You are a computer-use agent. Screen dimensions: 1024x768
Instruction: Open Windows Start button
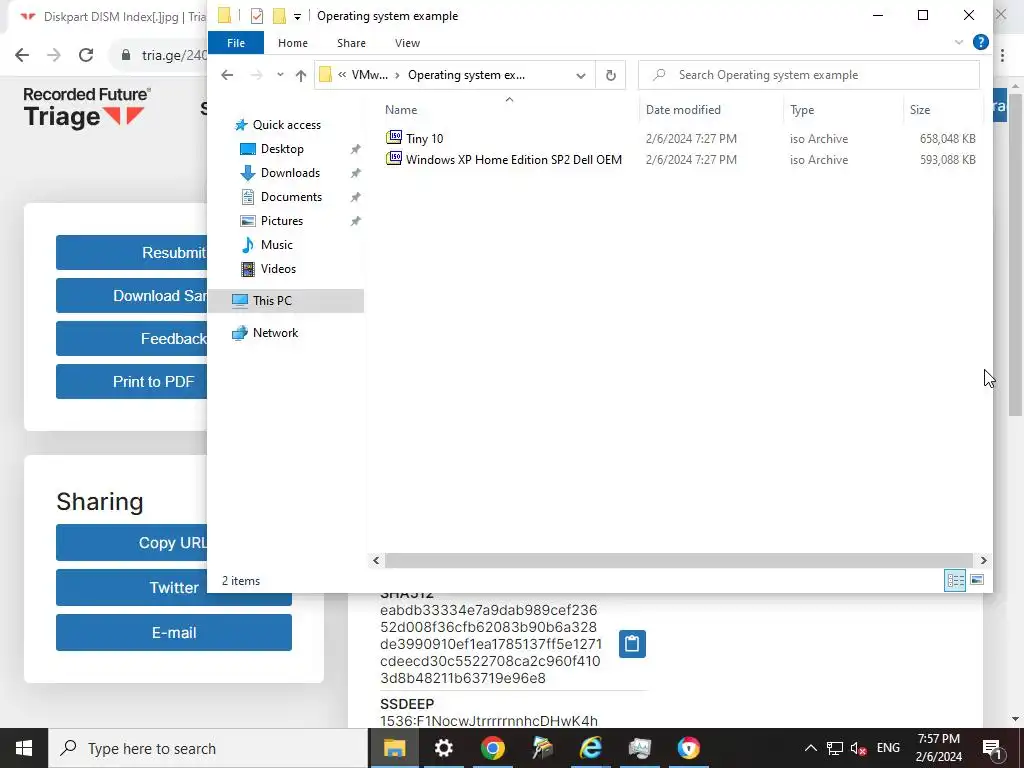tap(24, 748)
